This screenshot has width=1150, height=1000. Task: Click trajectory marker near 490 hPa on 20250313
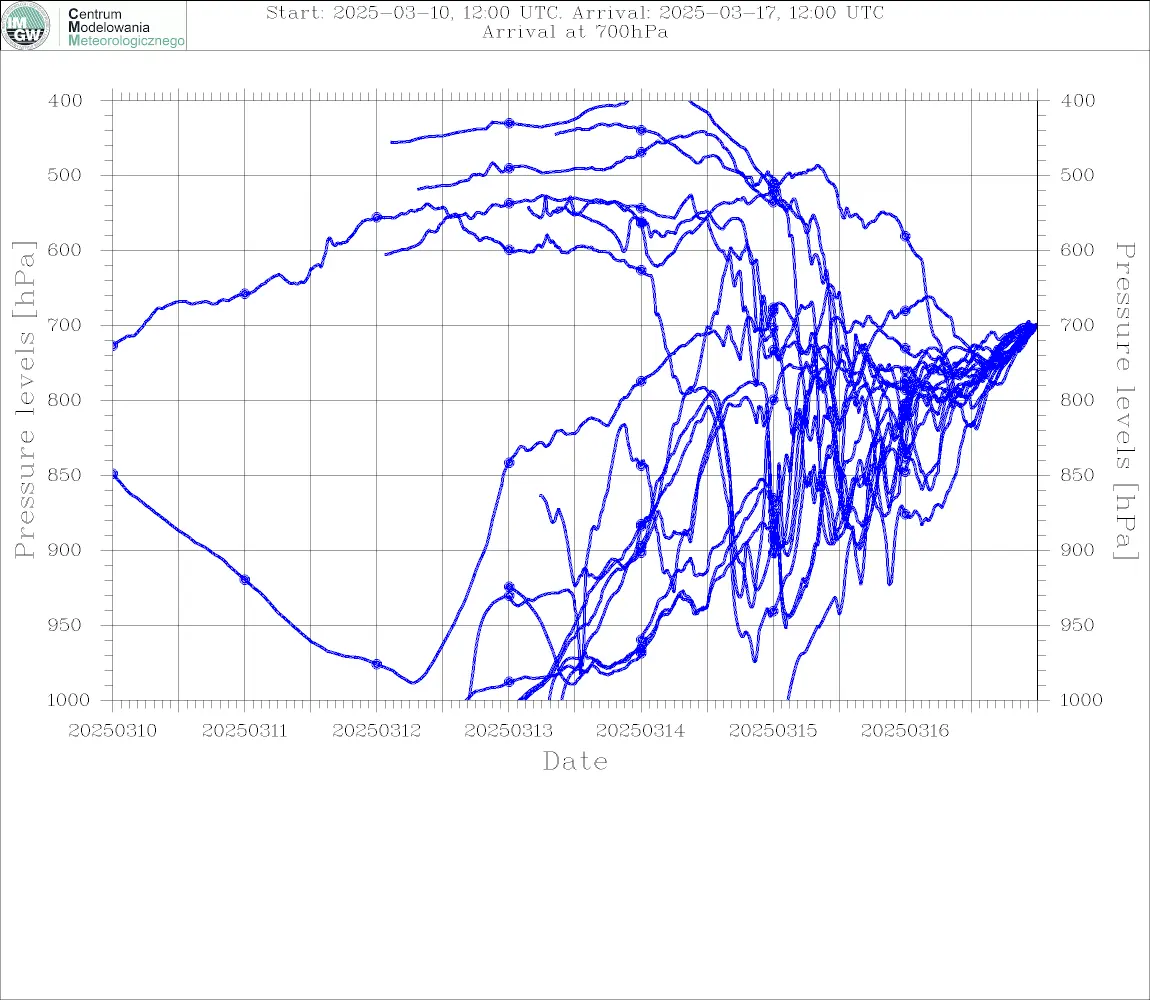pyautogui.click(x=509, y=168)
